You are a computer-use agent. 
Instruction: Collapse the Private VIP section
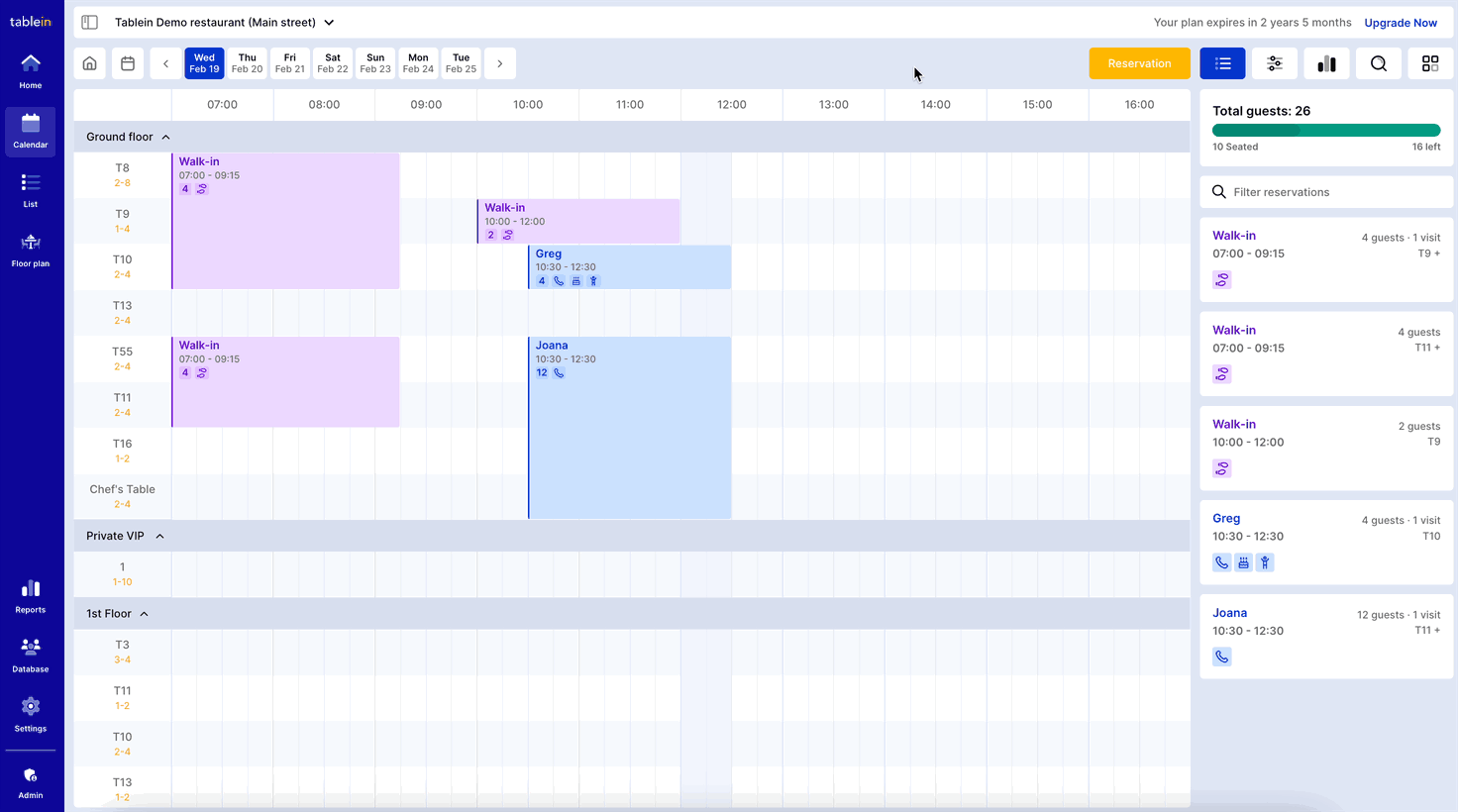click(x=159, y=537)
